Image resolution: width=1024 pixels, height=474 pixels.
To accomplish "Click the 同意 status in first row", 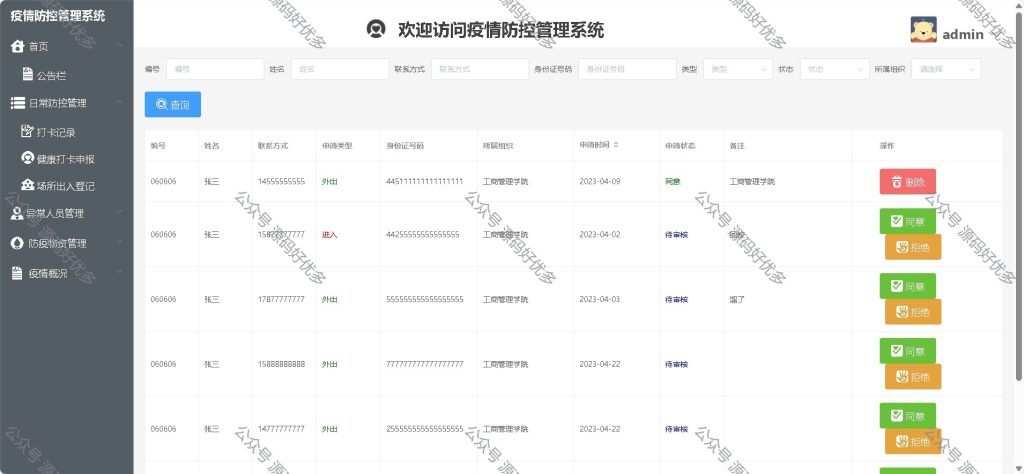I will pos(673,182).
